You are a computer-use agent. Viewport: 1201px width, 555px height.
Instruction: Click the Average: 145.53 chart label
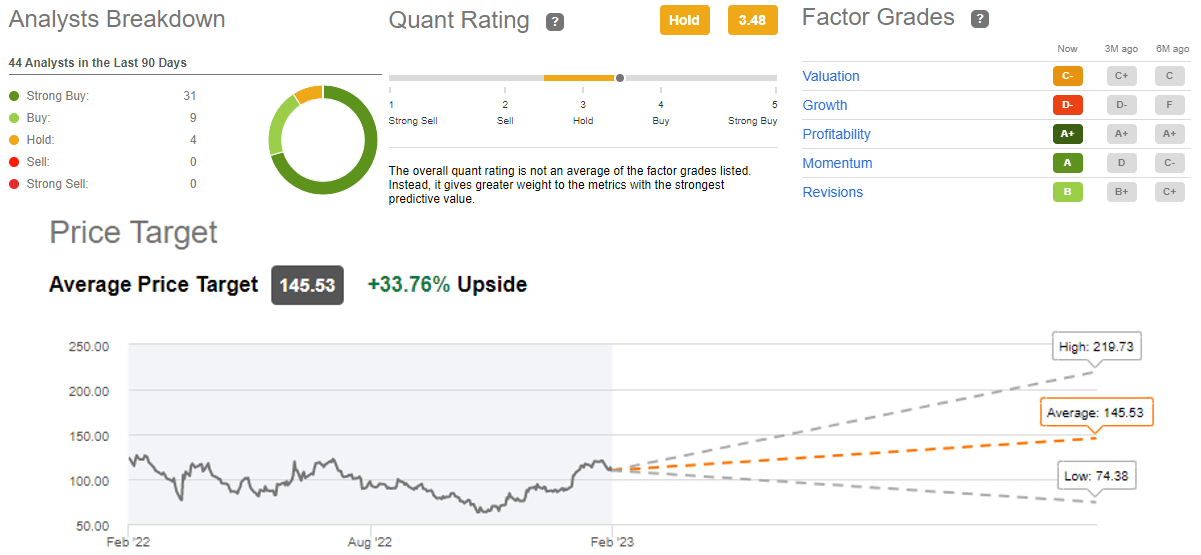(x=1096, y=412)
